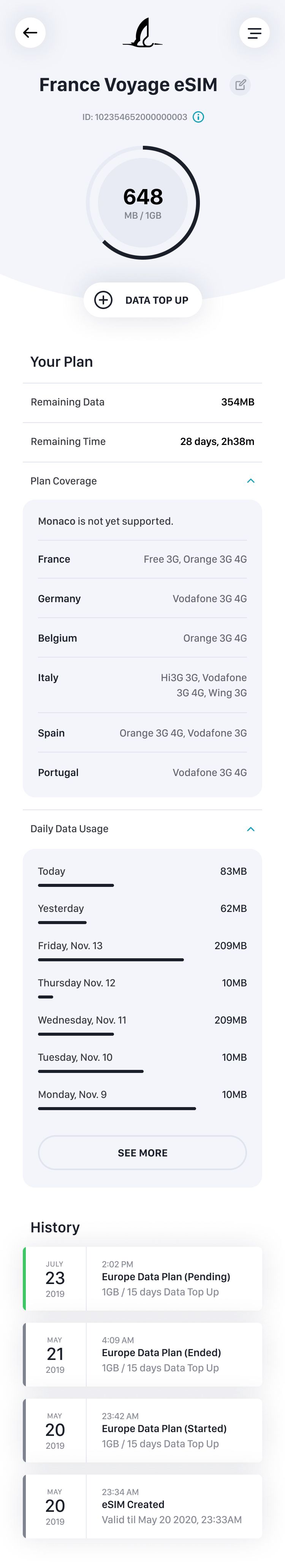Image resolution: width=285 pixels, height=1568 pixels.
Task: Click the edit pencil icon next to title
Action: pos(240,85)
